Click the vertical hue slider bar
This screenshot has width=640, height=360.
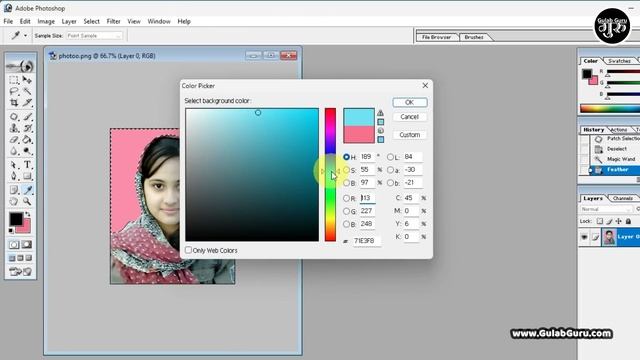[x=330, y=175]
